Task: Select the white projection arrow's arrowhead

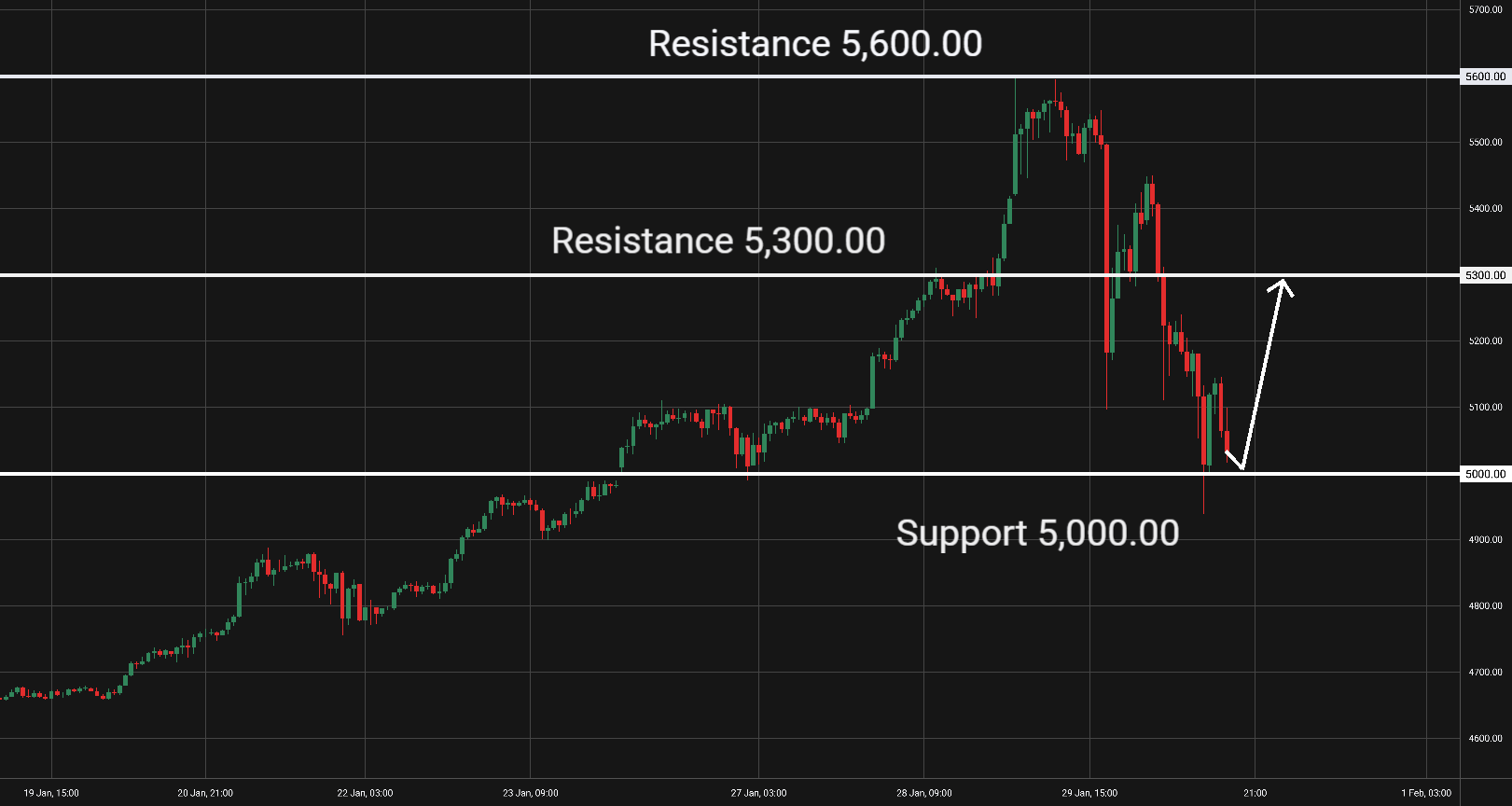Action: pos(1283,285)
